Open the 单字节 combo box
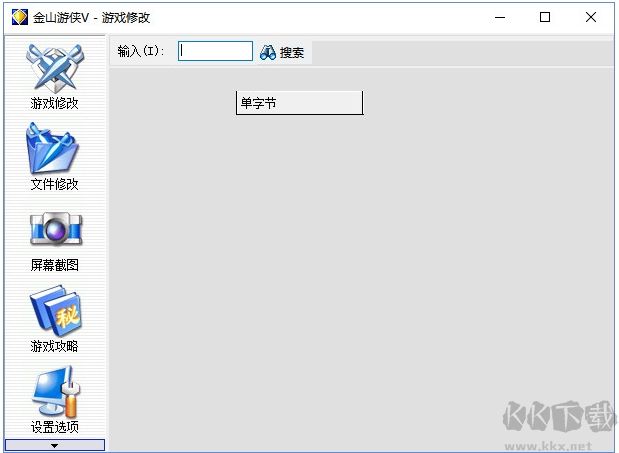This screenshot has width=619, height=453. 299,103
